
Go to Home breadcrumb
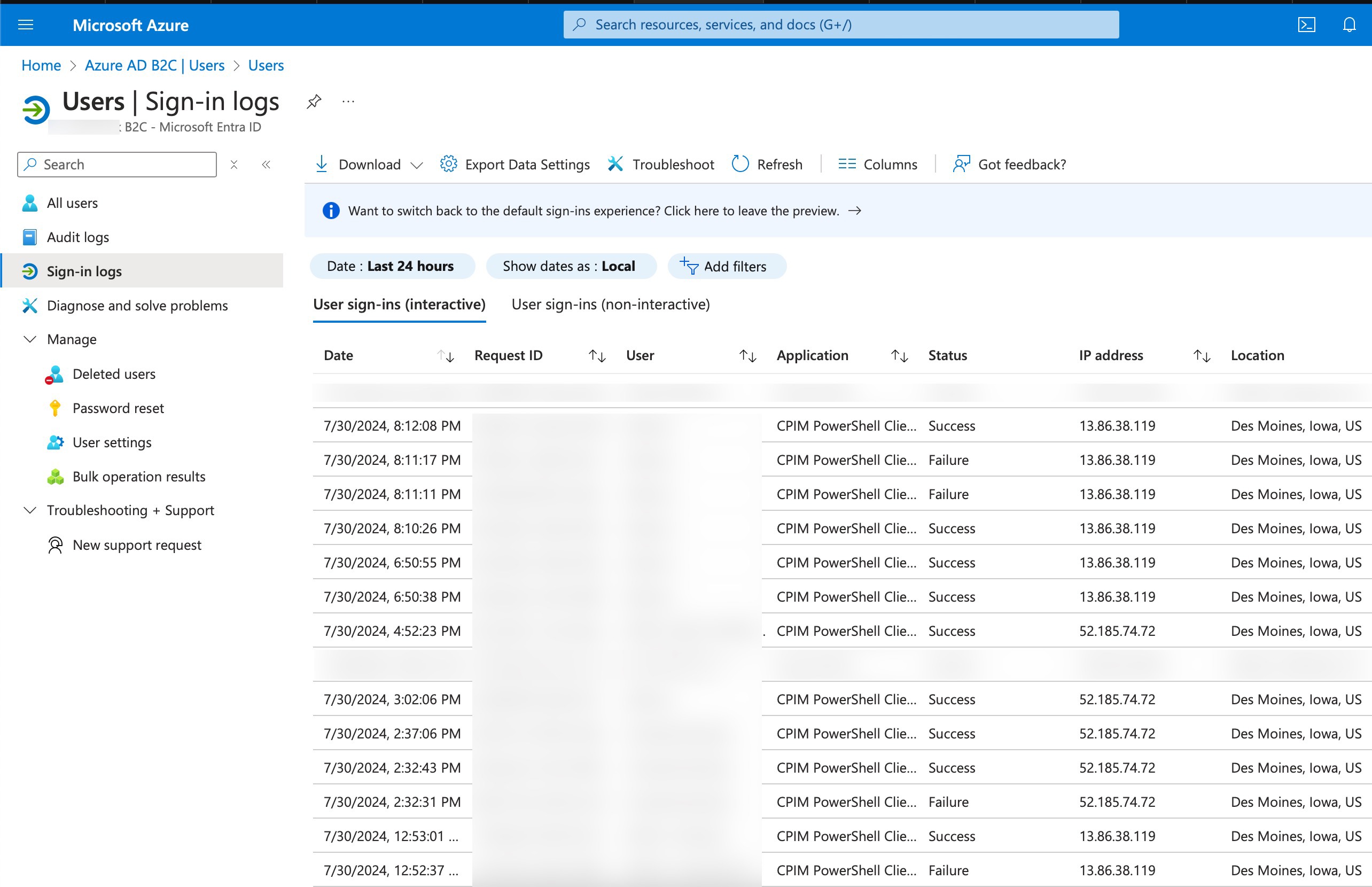pyautogui.click(x=42, y=66)
